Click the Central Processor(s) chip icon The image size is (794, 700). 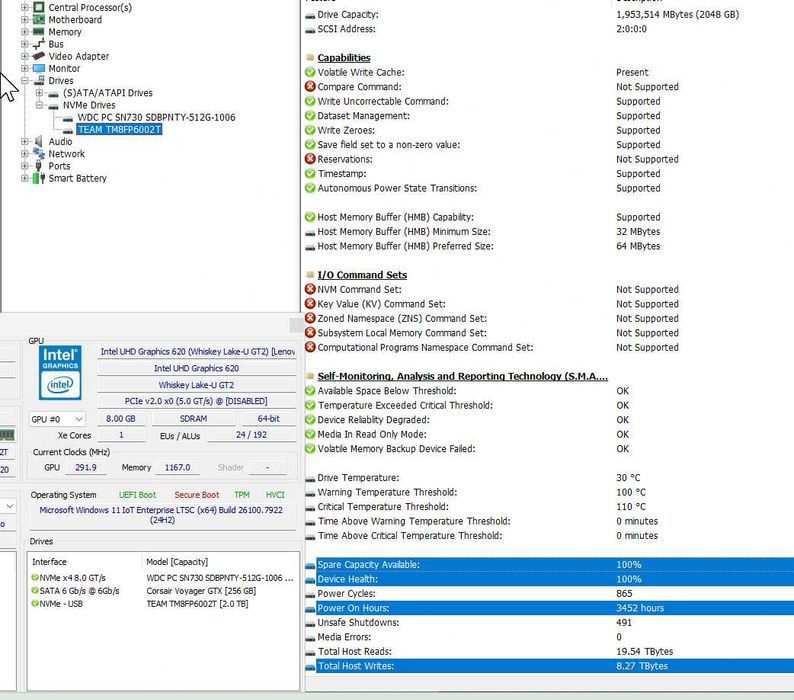click(x=38, y=7)
